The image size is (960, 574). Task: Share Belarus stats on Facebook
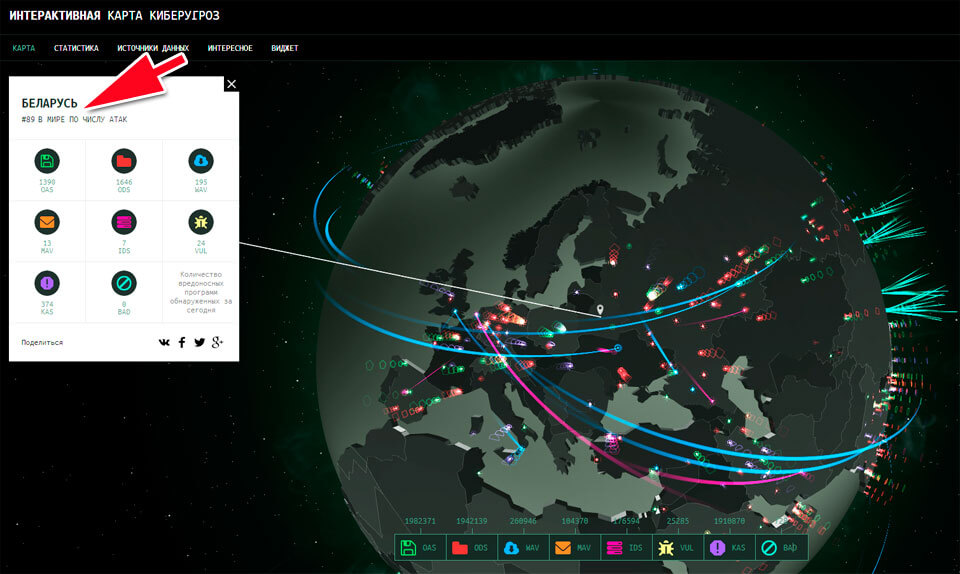click(x=182, y=342)
